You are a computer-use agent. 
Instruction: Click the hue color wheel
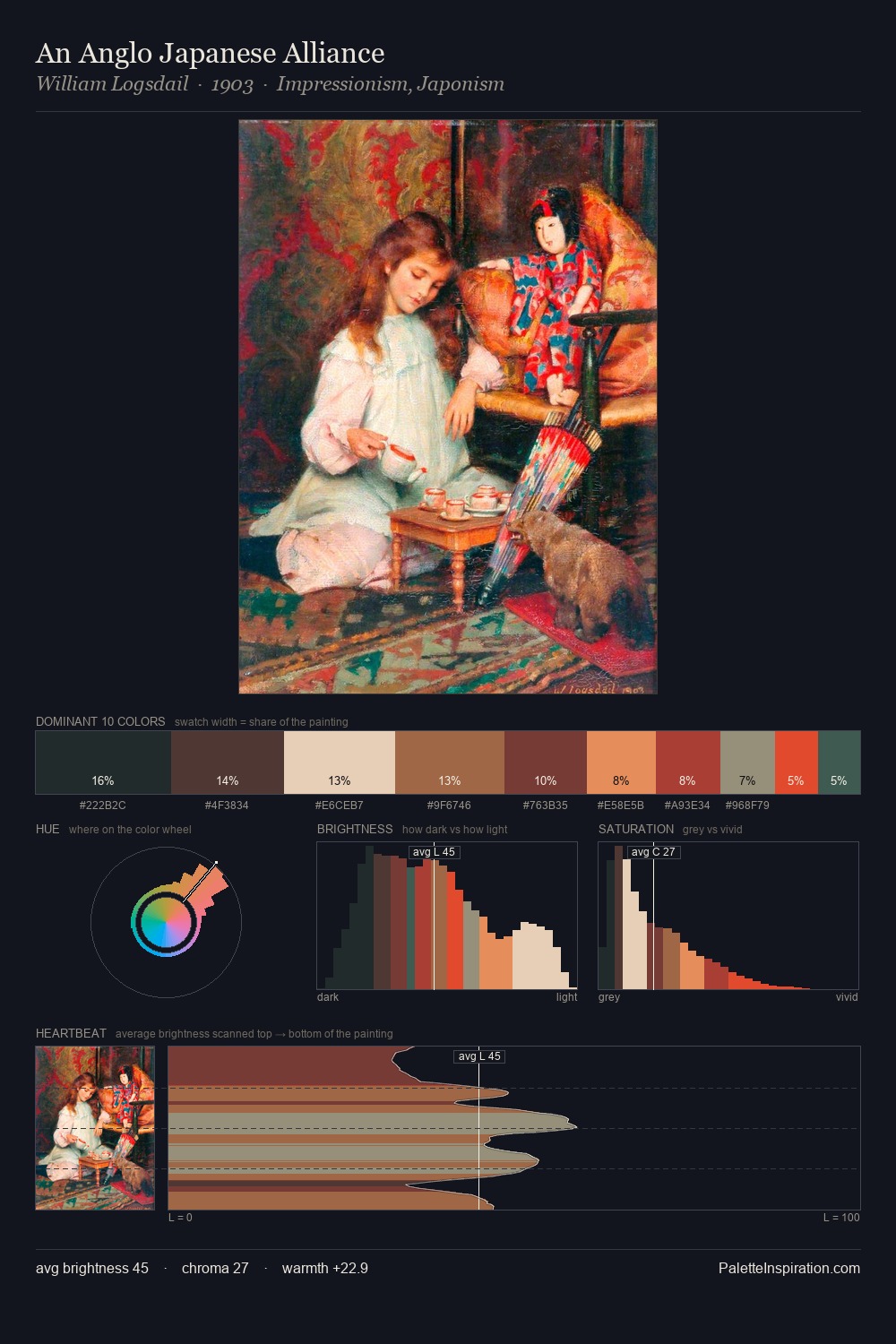point(166,922)
